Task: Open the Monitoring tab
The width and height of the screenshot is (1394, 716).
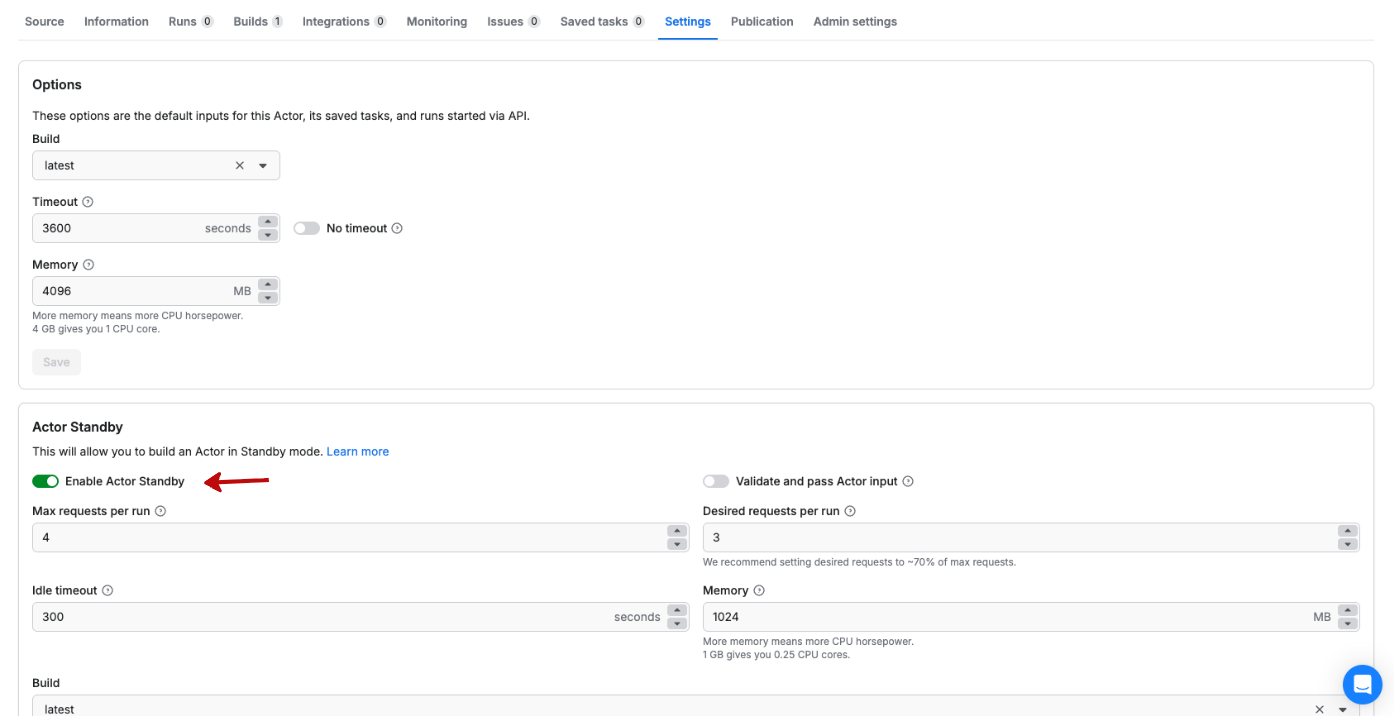Action: [x=436, y=21]
